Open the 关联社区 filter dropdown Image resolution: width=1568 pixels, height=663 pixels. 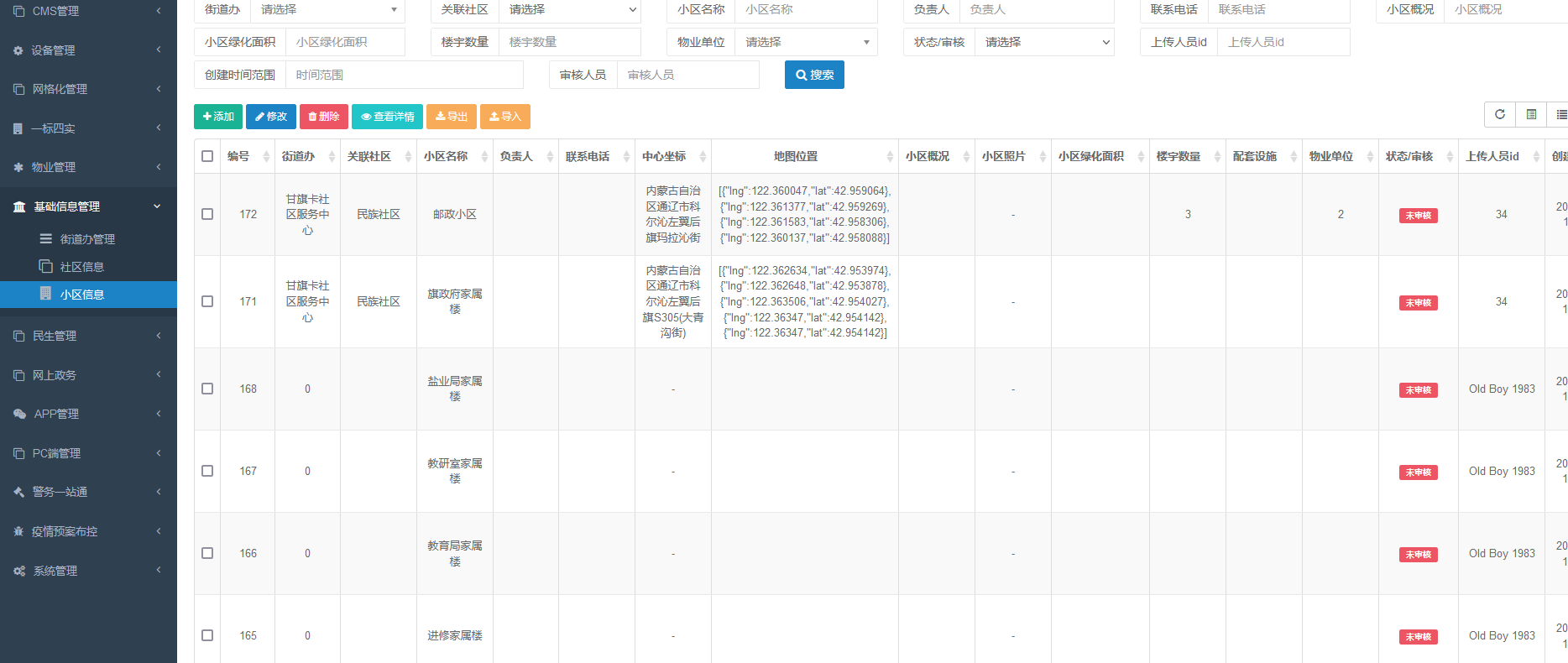pyautogui.click(x=569, y=10)
